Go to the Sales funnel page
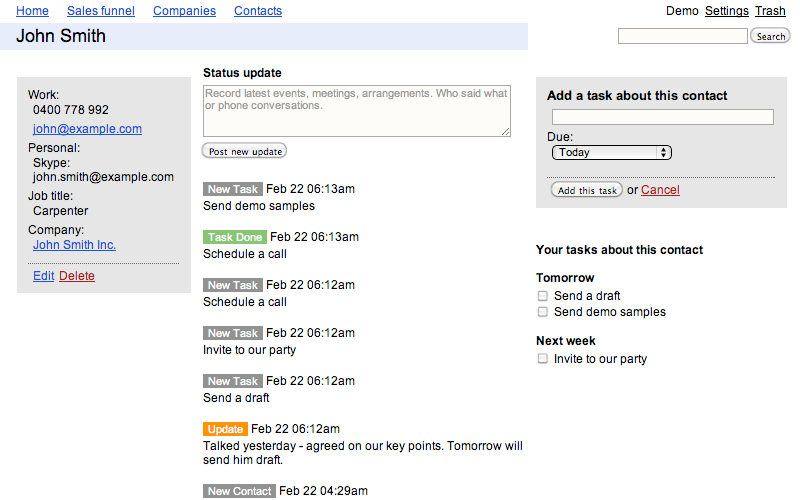This screenshot has width=800, height=500. point(101,11)
